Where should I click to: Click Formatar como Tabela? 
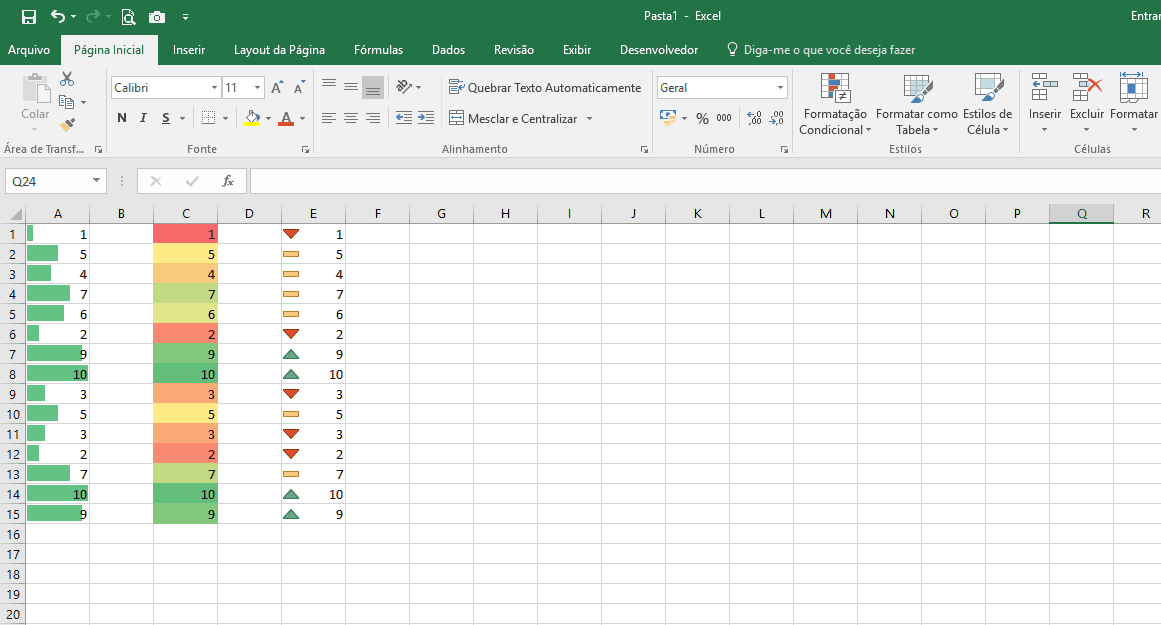click(x=916, y=105)
